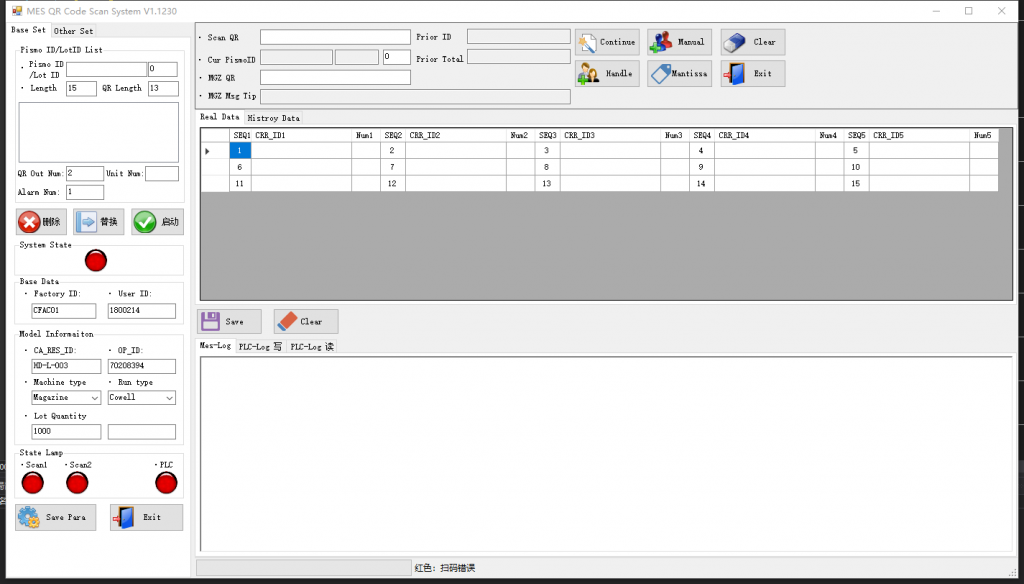Click the Mantissa tag button
Image resolution: width=1024 pixels, height=584 pixels.
pyautogui.click(x=679, y=73)
